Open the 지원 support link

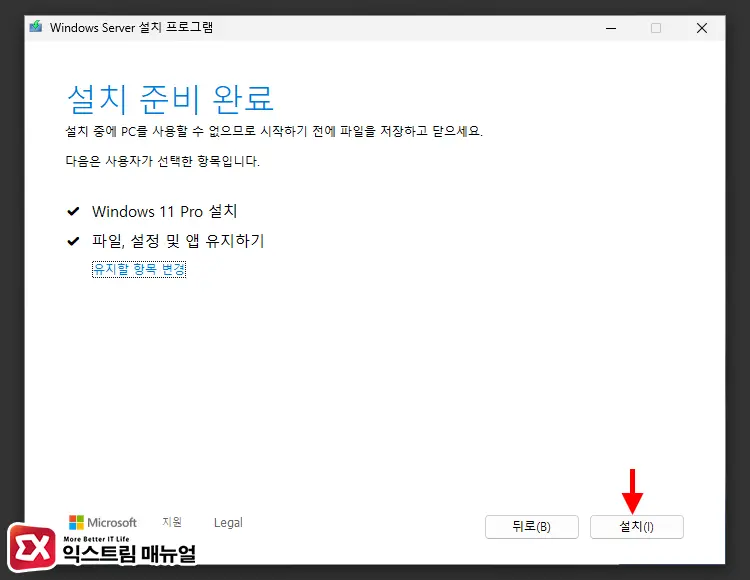pos(172,522)
